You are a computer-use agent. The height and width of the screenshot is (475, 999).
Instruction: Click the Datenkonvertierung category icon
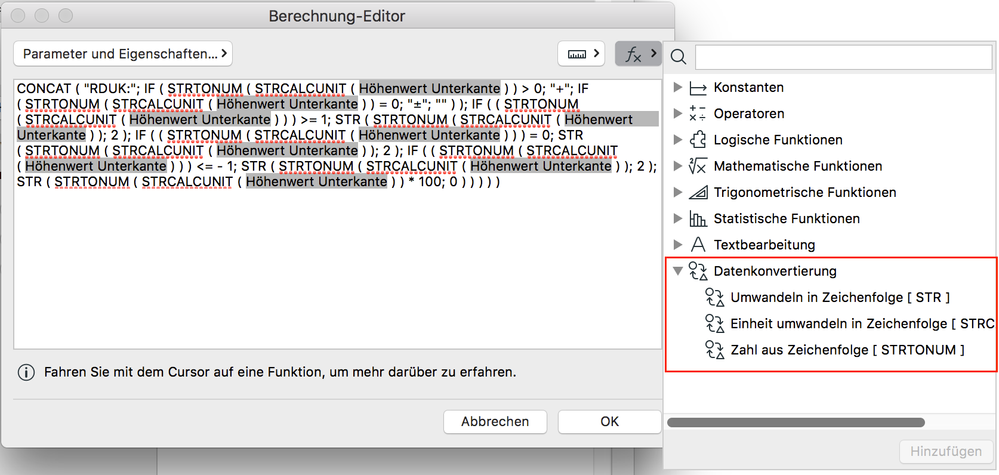click(698, 271)
